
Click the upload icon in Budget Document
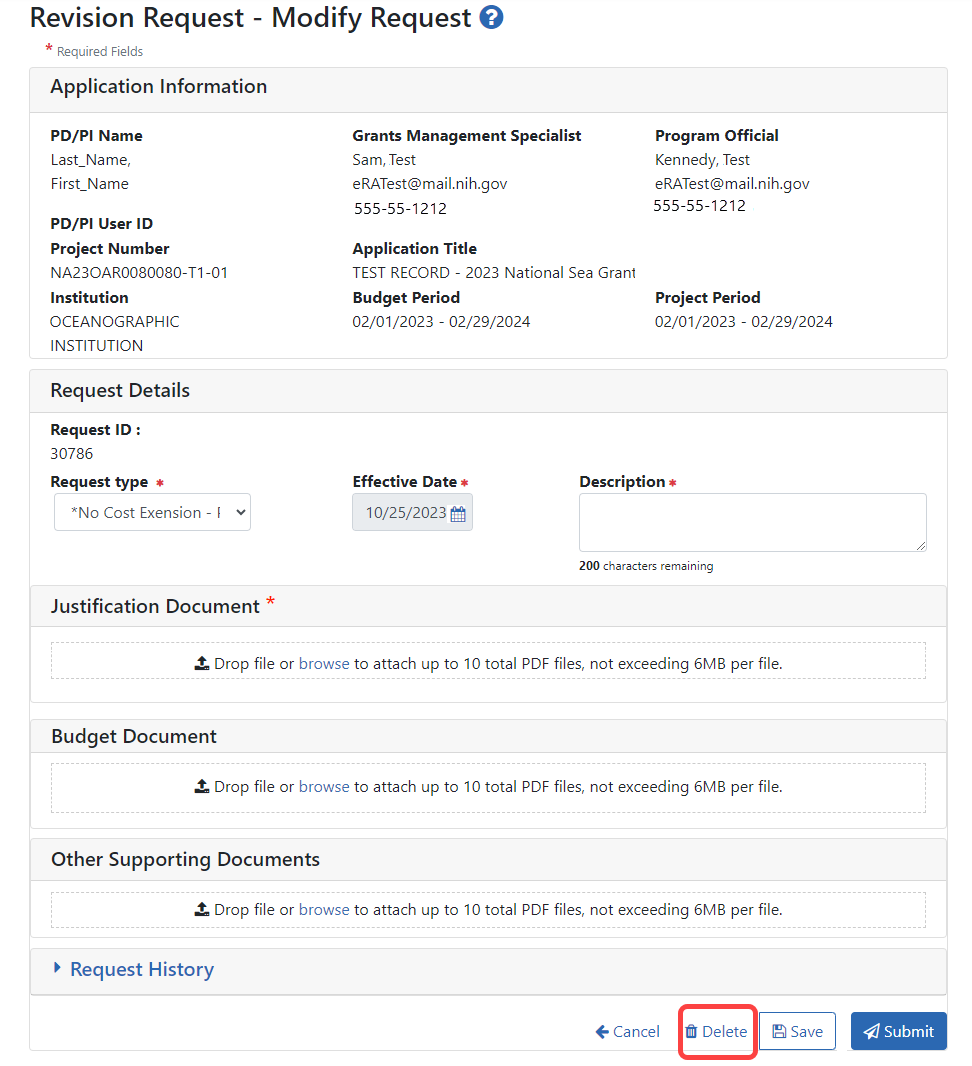tap(202, 786)
